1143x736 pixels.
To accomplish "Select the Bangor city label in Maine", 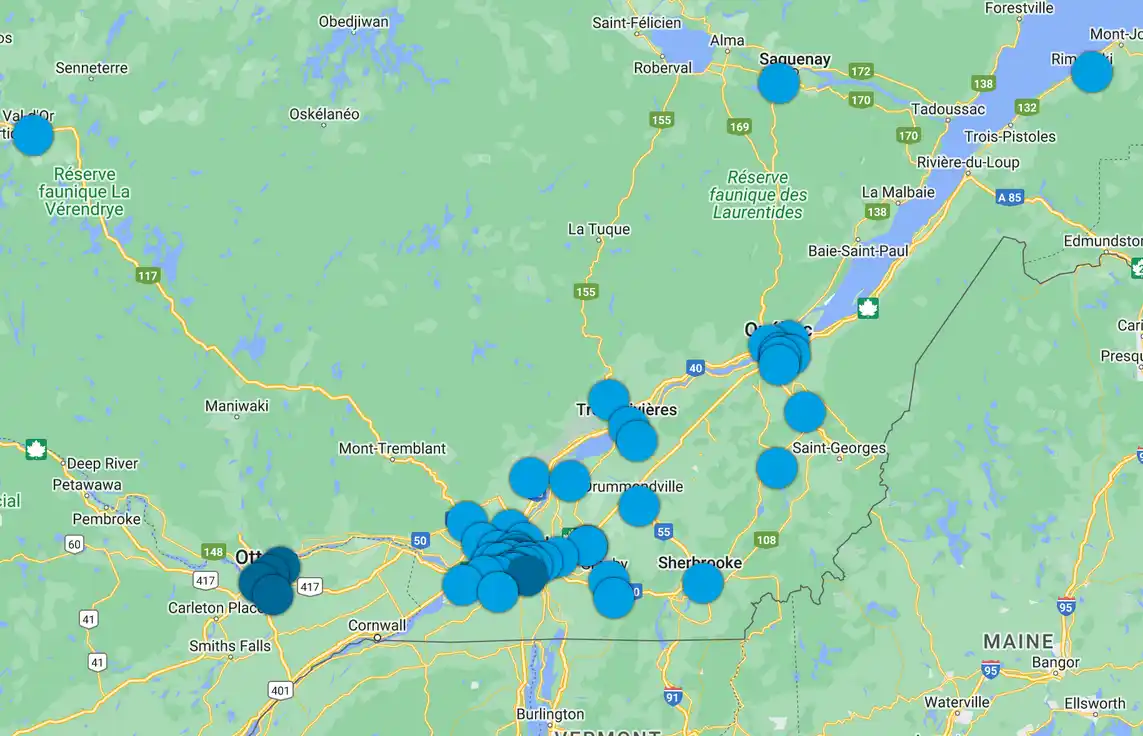I will coord(1055,662).
